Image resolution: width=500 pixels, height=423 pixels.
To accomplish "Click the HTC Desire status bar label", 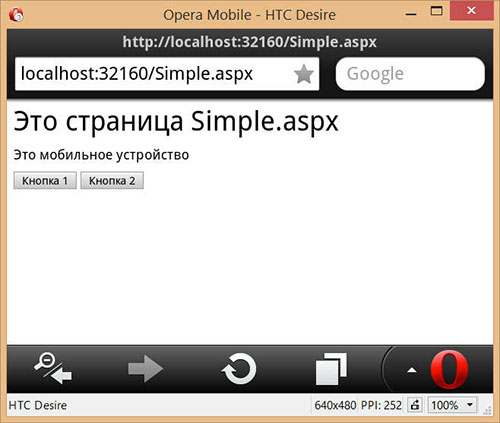I will (x=38, y=405).
